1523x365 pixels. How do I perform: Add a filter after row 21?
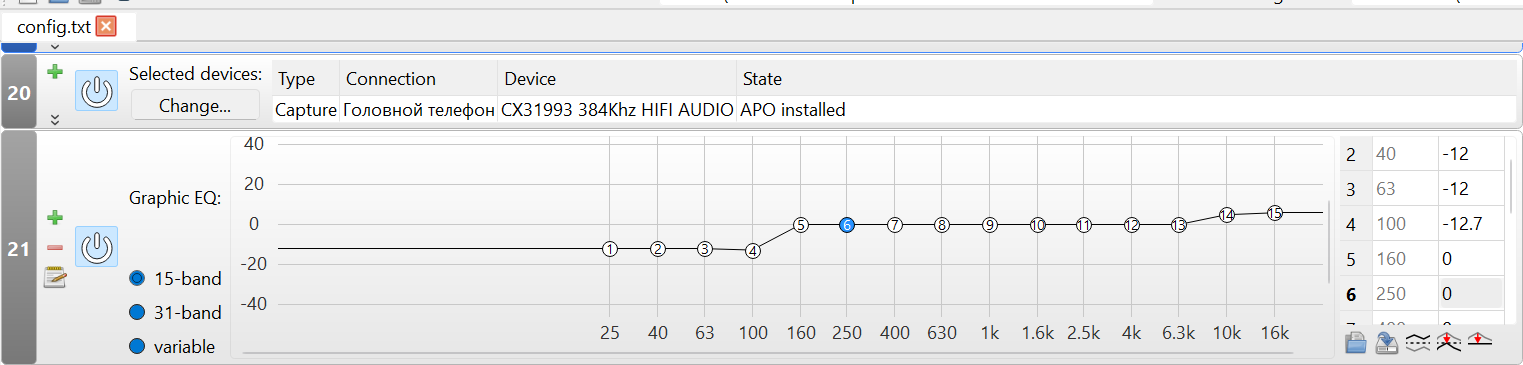tap(55, 217)
